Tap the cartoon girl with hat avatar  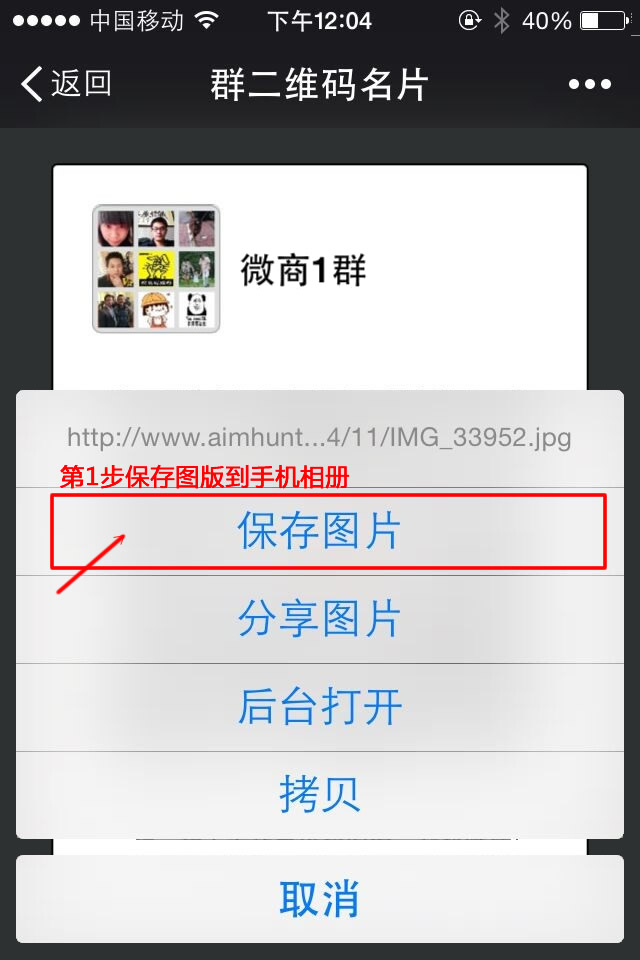click(x=156, y=310)
